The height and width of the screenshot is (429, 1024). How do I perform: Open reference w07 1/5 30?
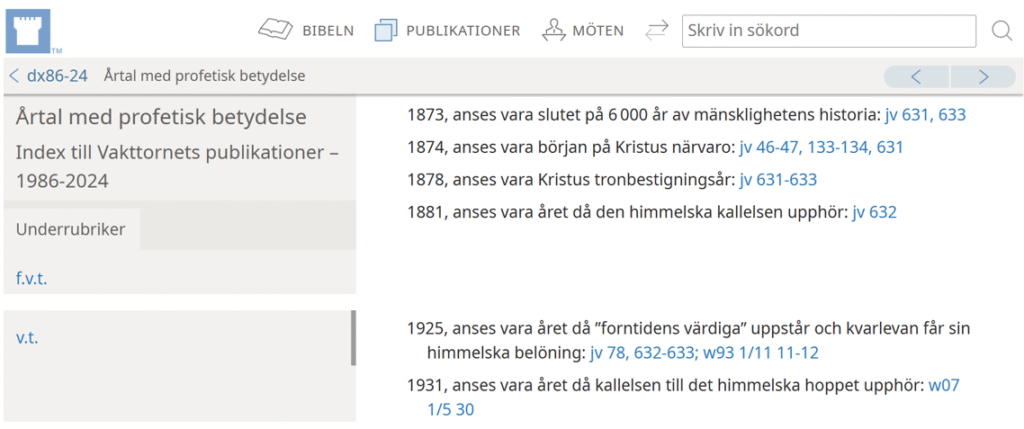(450, 410)
